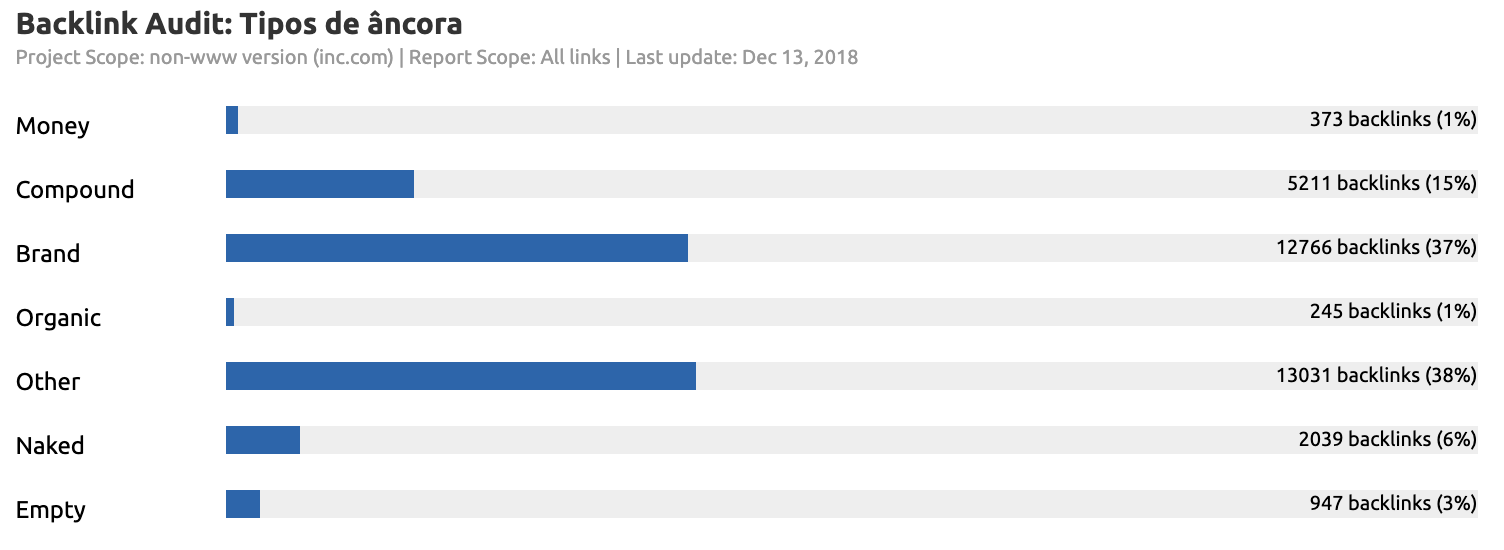Choose the Organic anchor type label
Viewport: 1504px width, 550px height.
59,318
